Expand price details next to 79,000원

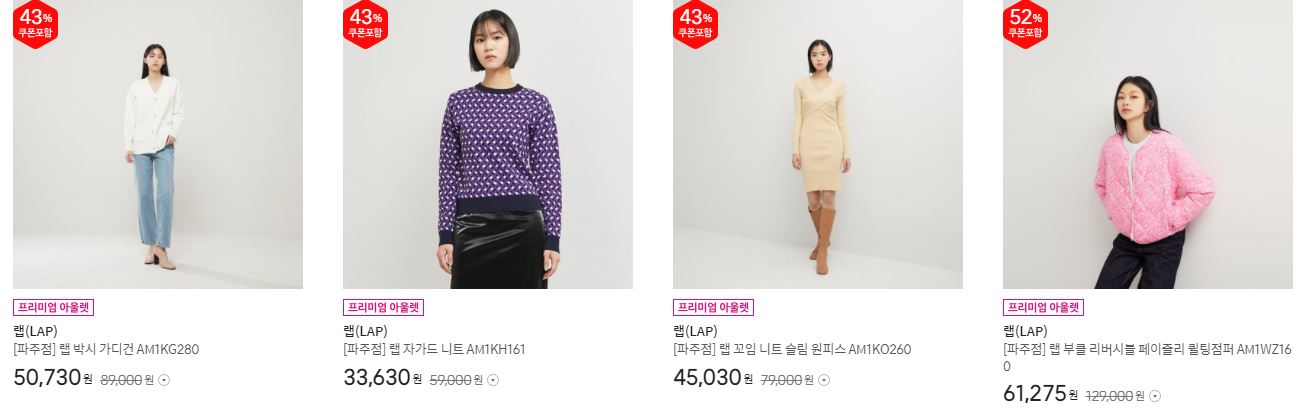click(823, 380)
